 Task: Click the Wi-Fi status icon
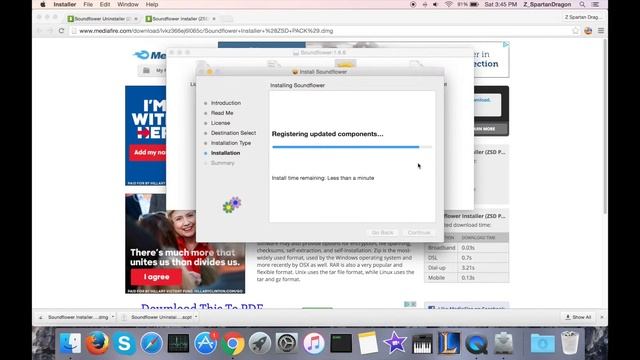tap(448, 4)
